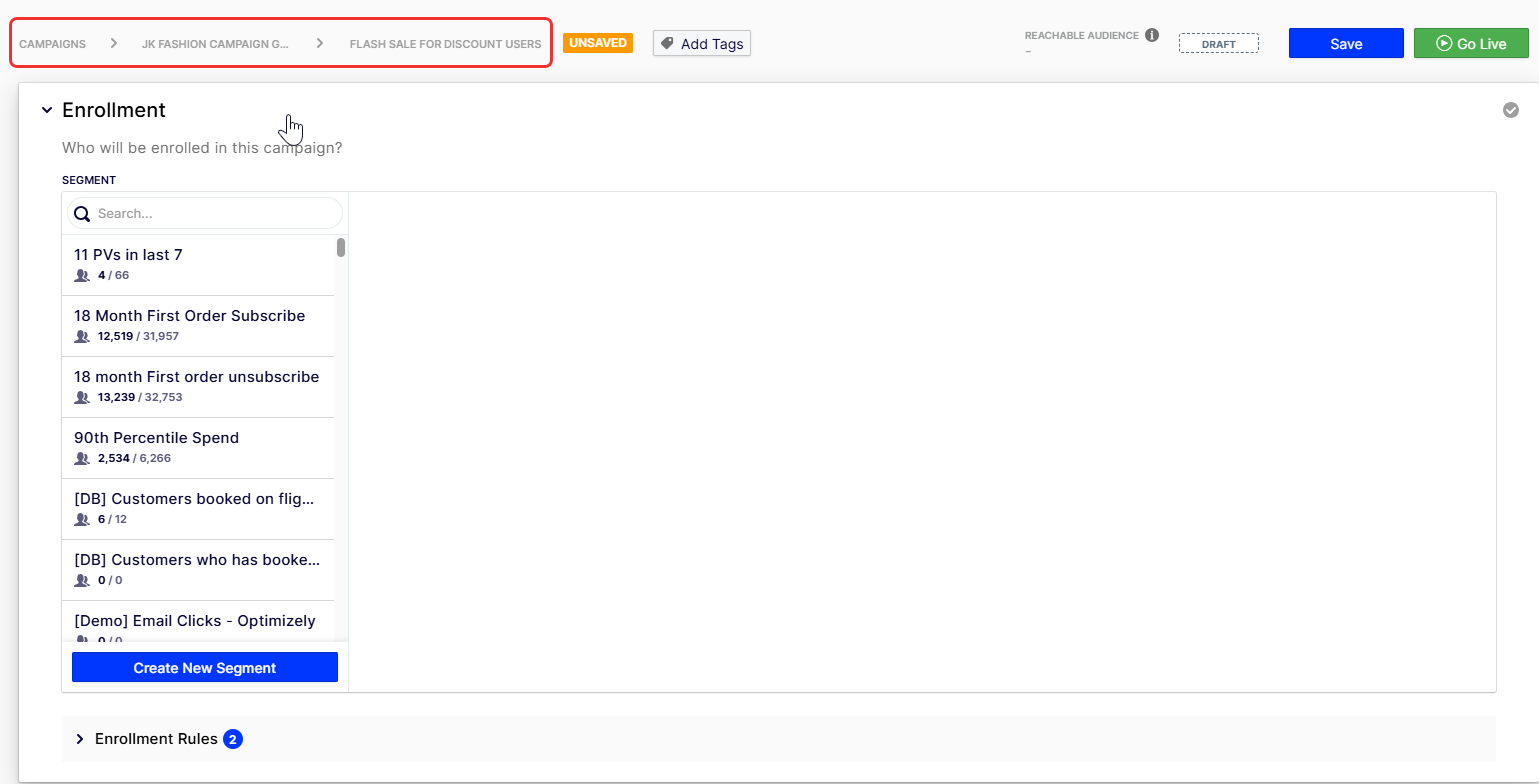
Task: Click the people icon under 90th Percentile Spend
Action: [x=82, y=459]
